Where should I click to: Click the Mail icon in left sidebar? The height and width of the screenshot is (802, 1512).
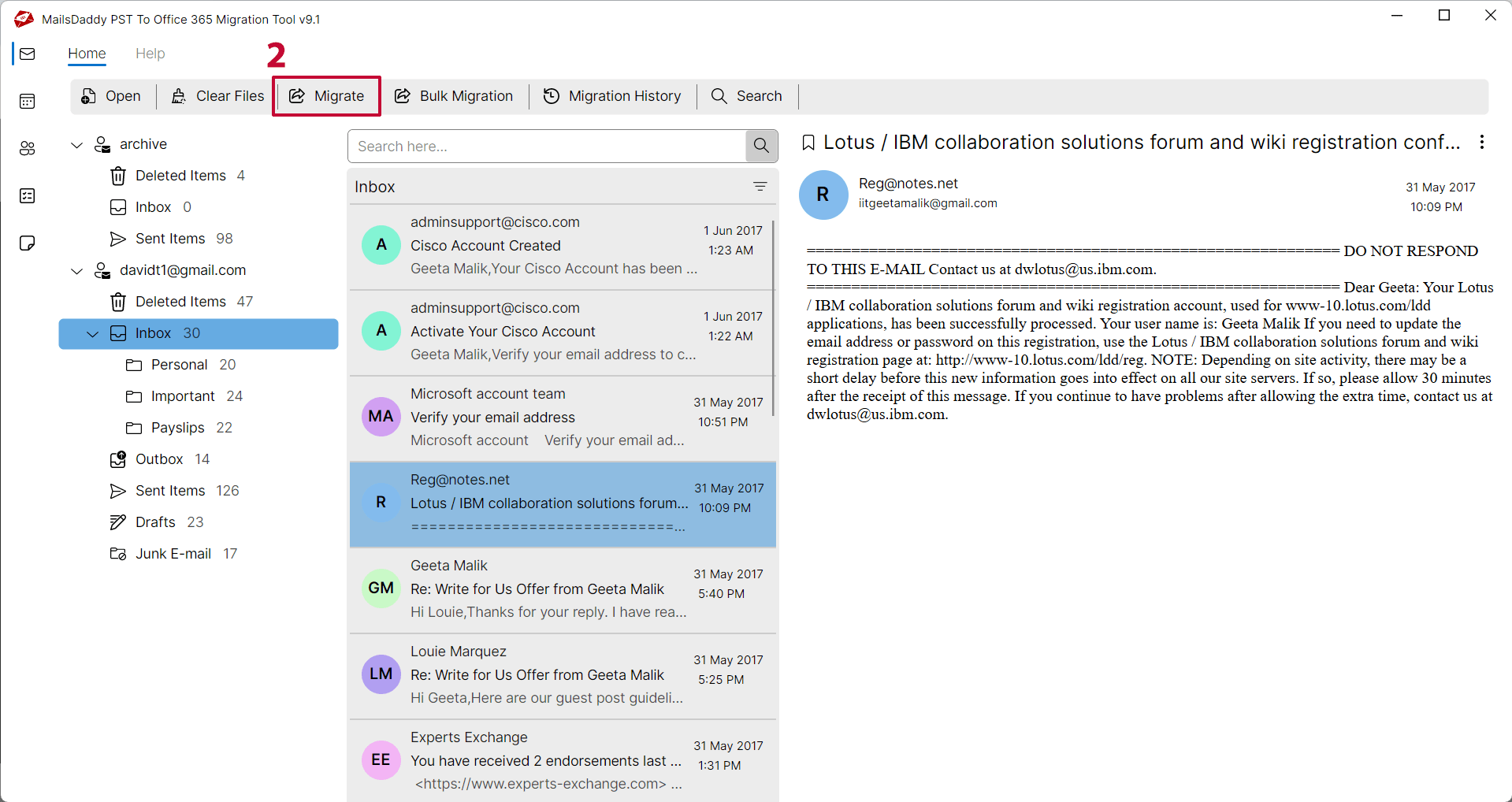point(28,54)
